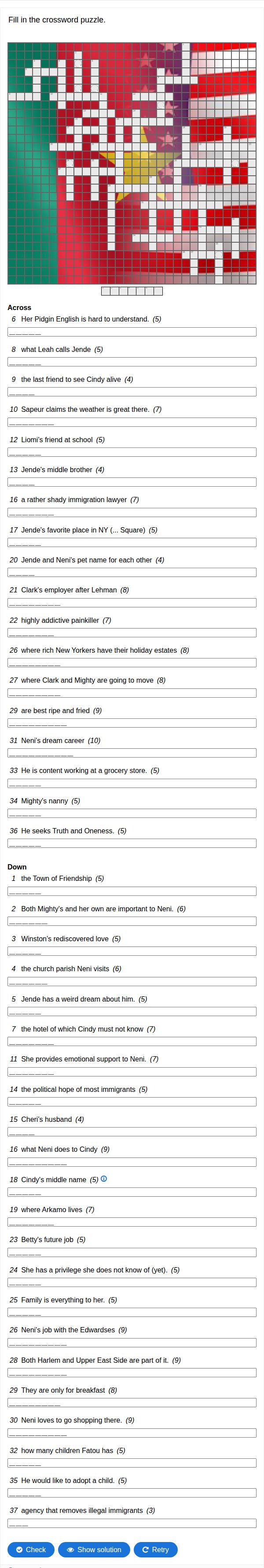Click input under 'a rather shady immigration lawyer'
Image resolution: width=264 pixels, height=1568 pixels.
pyautogui.click(x=132, y=512)
